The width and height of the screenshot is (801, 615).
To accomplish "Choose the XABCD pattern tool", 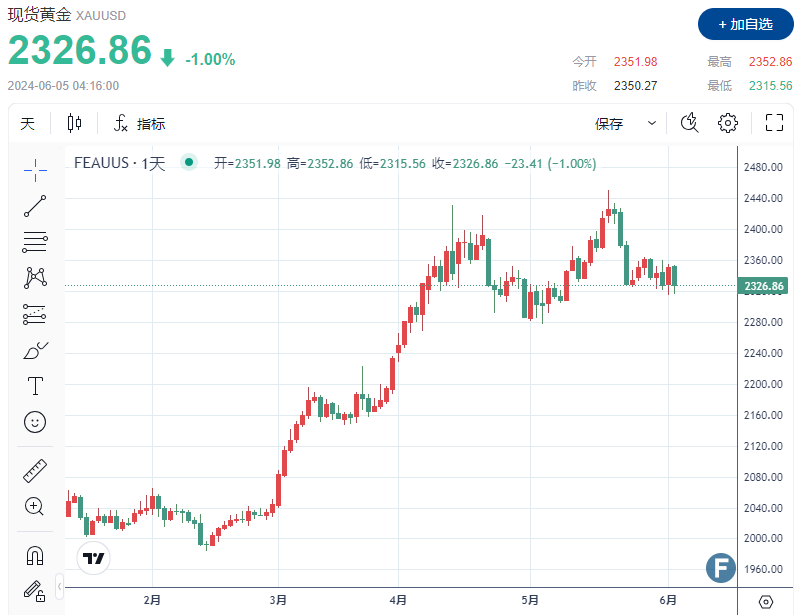I will [x=35, y=278].
